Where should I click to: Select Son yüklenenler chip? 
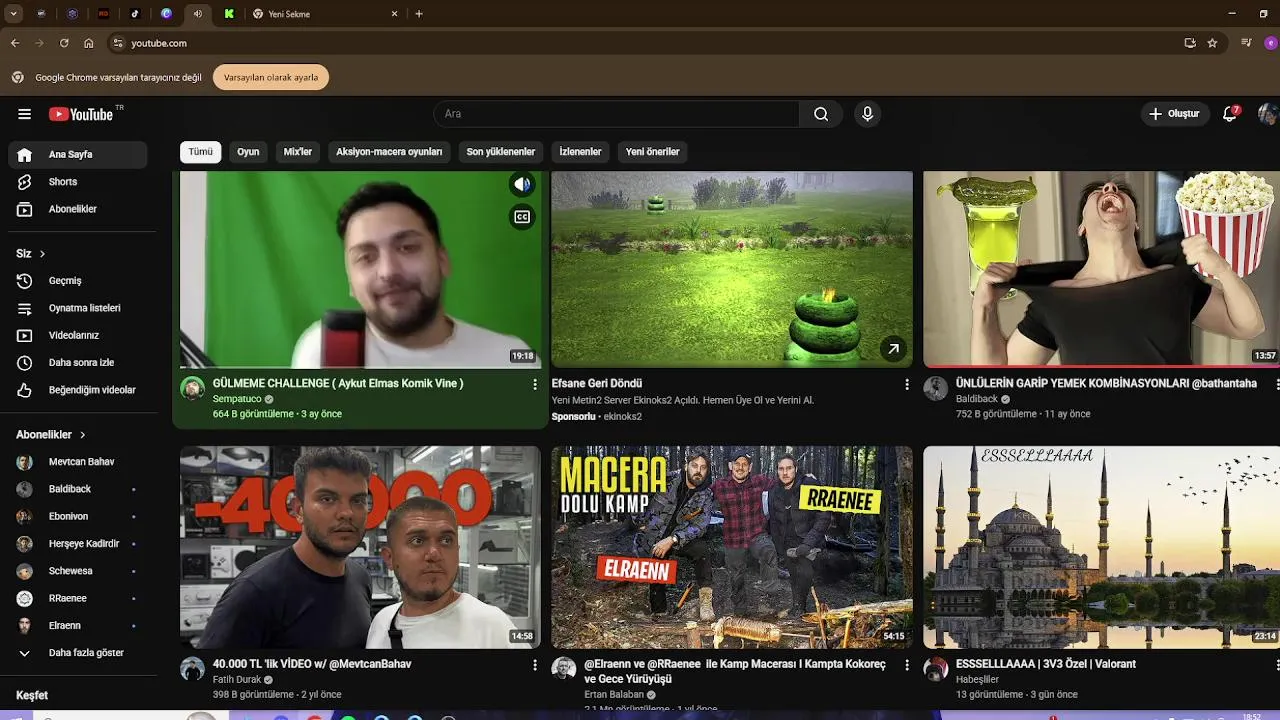[501, 152]
